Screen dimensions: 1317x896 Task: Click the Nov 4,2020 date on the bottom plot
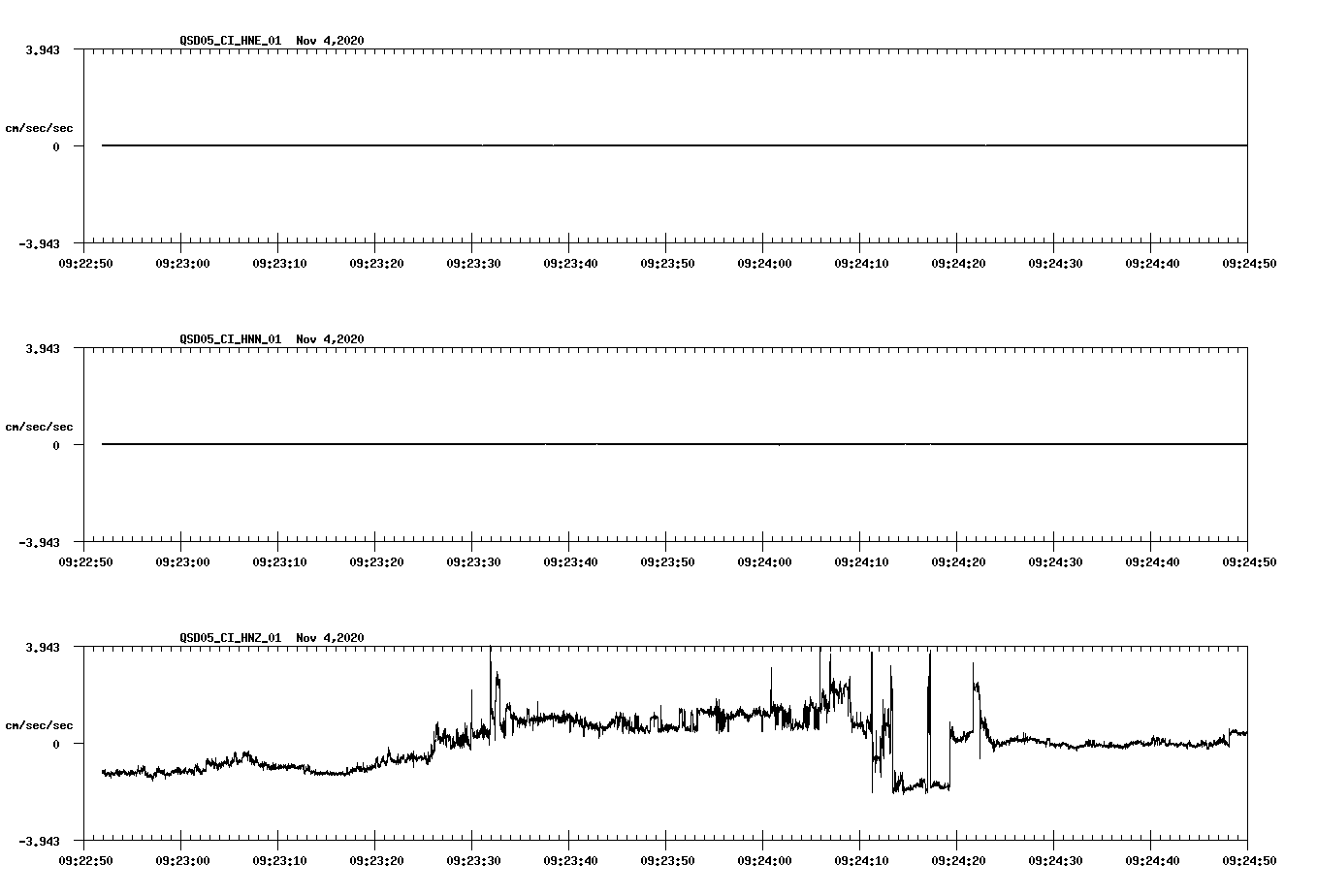[x=330, y=638]
